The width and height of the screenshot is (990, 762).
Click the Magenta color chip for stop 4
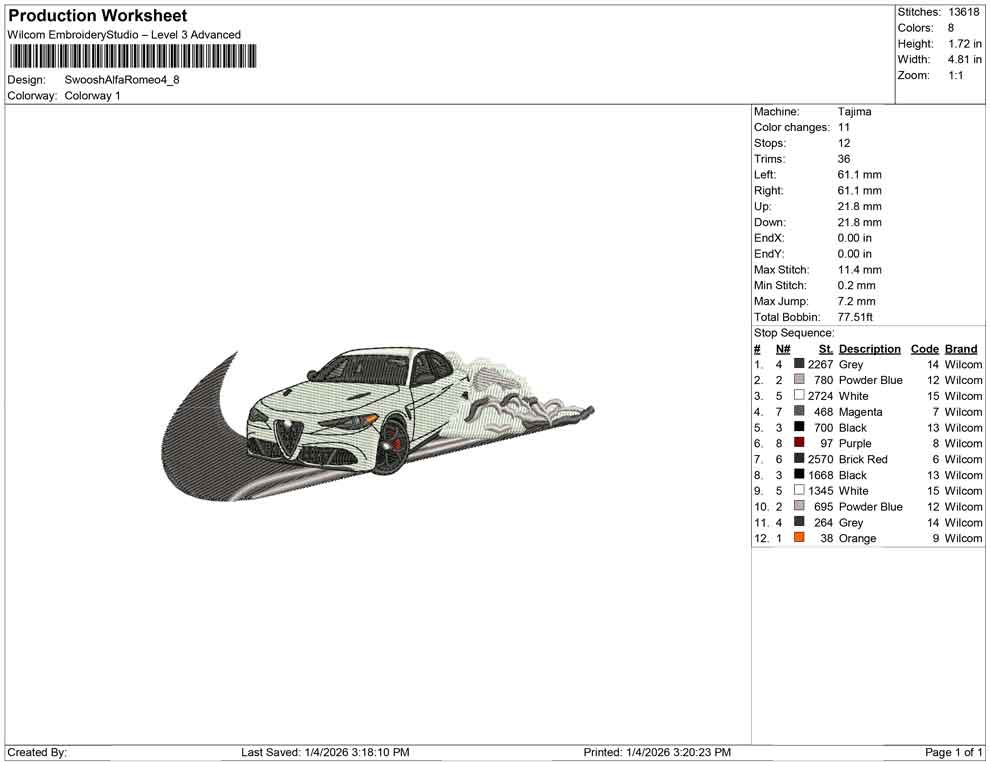(x=800, y=411)
